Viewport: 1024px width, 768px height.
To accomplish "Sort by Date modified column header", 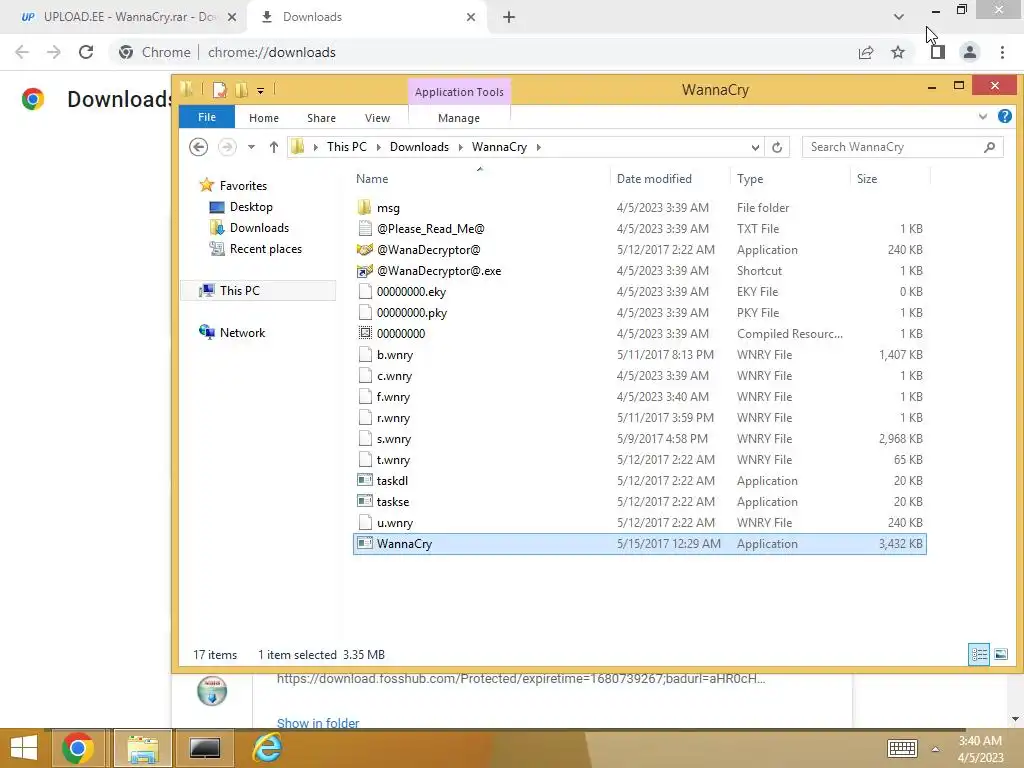I will click(x=670, y=178).
